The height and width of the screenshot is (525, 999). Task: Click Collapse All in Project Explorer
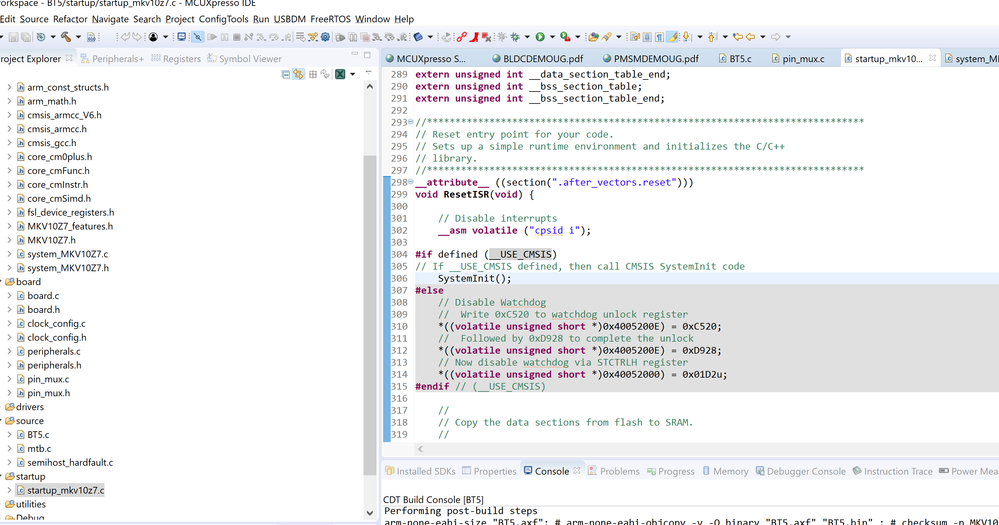click(x=285, y=74)
